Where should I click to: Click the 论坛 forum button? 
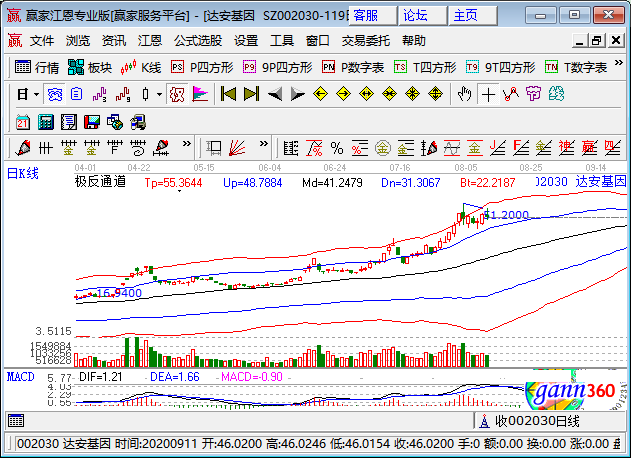[x=423, y=16]
